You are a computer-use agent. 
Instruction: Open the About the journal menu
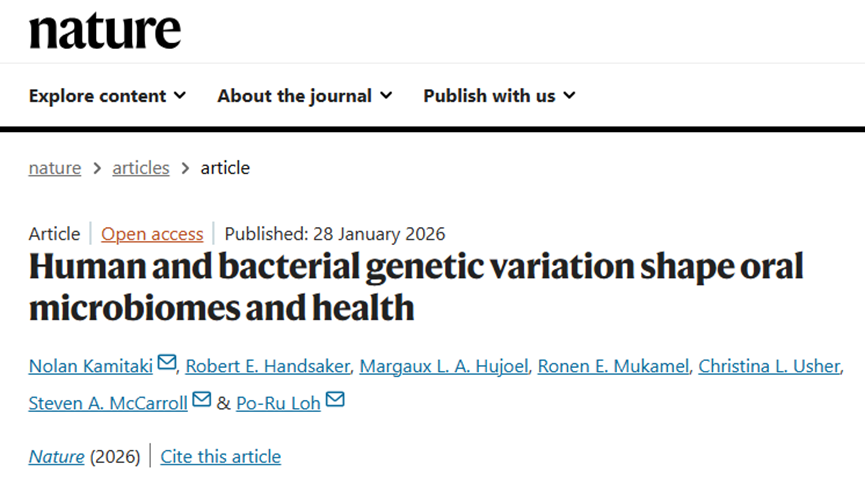tap(305, 95)
